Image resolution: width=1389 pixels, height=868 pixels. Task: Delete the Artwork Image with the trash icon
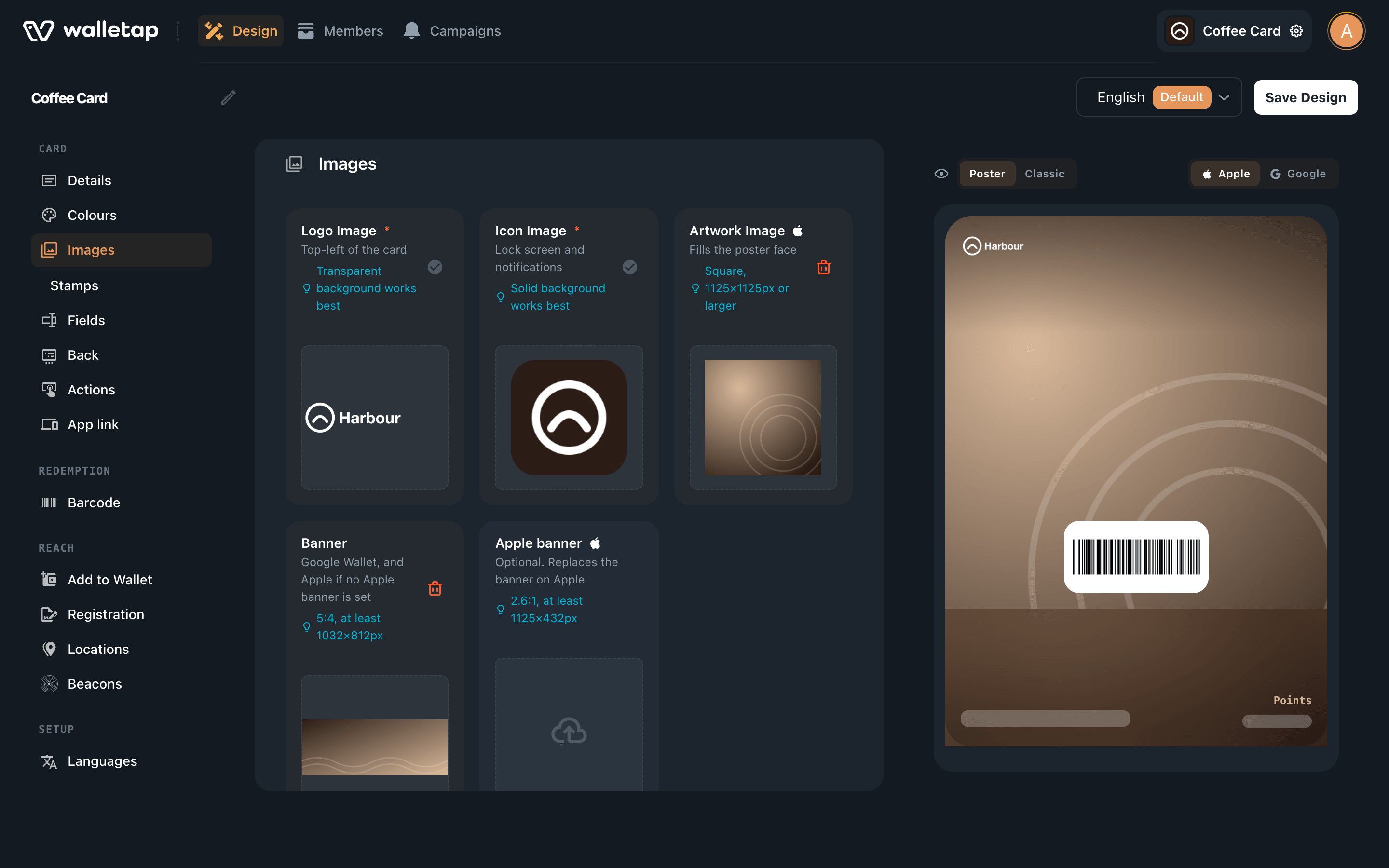(x=824, y=267)
